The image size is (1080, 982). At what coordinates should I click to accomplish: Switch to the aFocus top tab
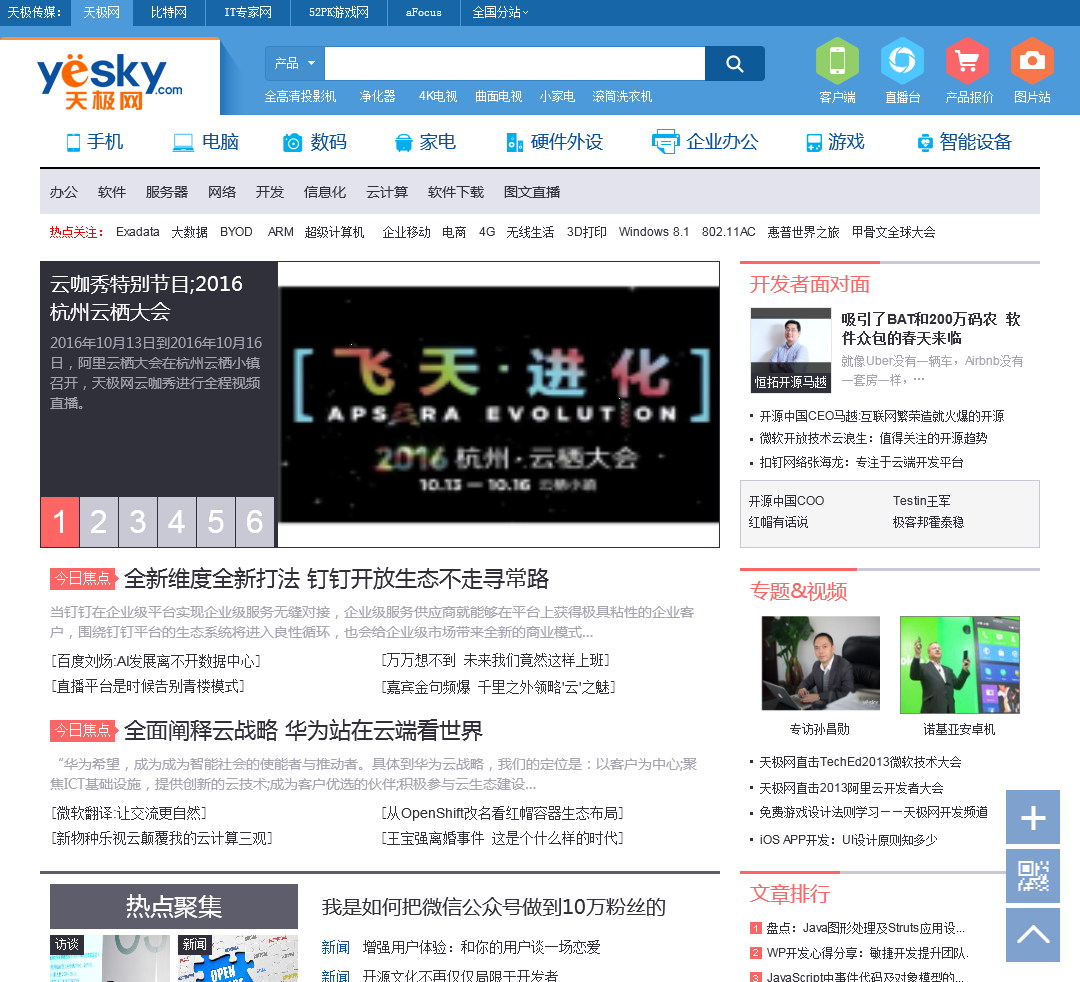pos(424,12)
